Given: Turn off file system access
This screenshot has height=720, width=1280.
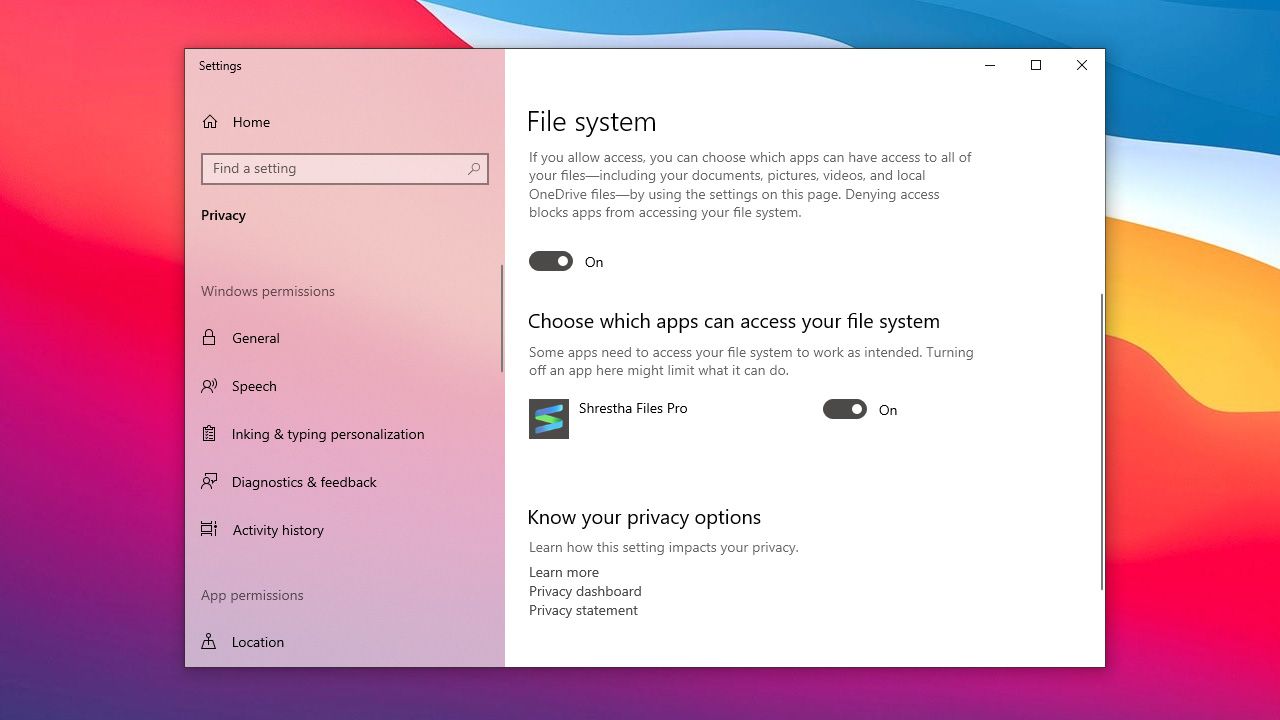Looking at the screenshot, I should (x=550, y=261).
